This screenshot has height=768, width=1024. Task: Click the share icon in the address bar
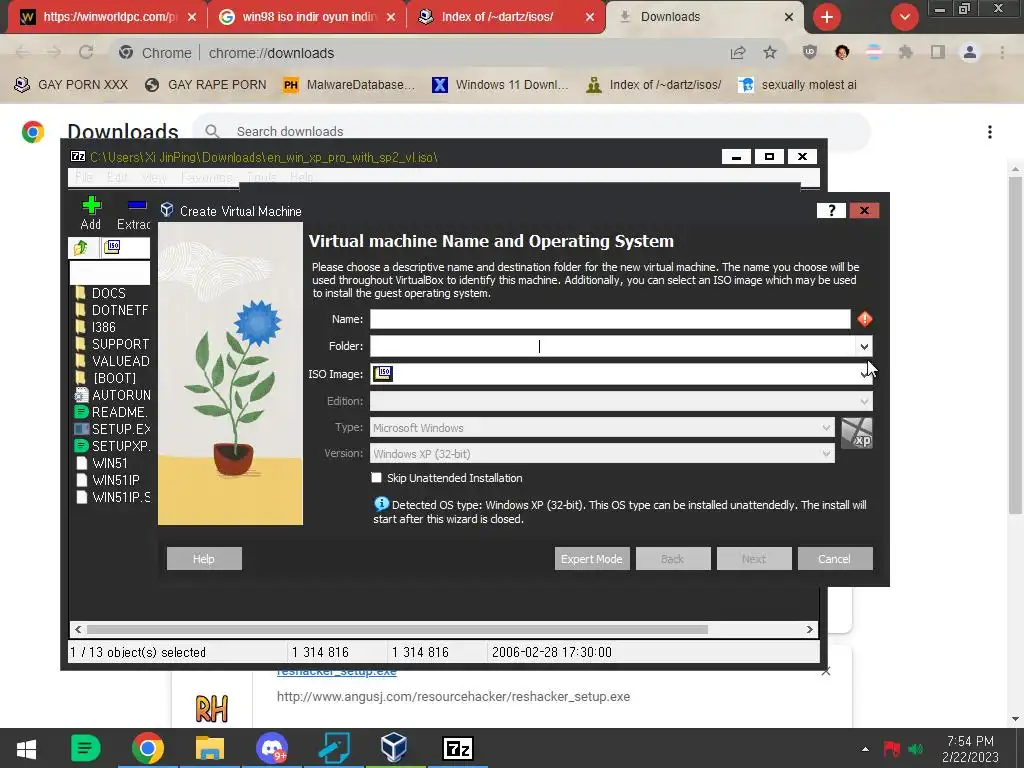coord(738,53)
